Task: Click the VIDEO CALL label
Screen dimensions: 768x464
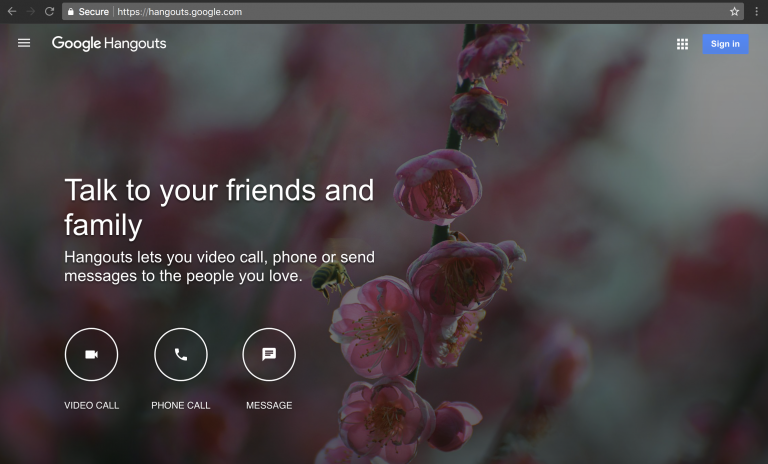Action: click(x=92, y=405)
